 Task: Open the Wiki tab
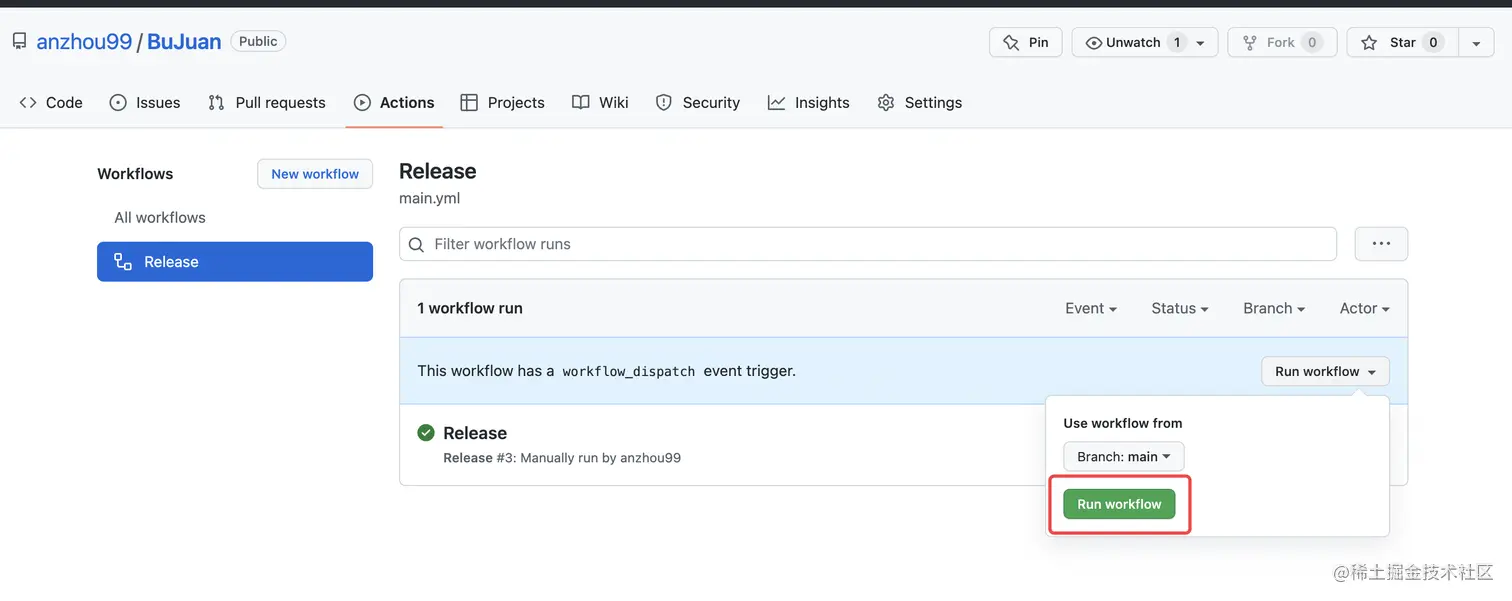coord(600,102)
